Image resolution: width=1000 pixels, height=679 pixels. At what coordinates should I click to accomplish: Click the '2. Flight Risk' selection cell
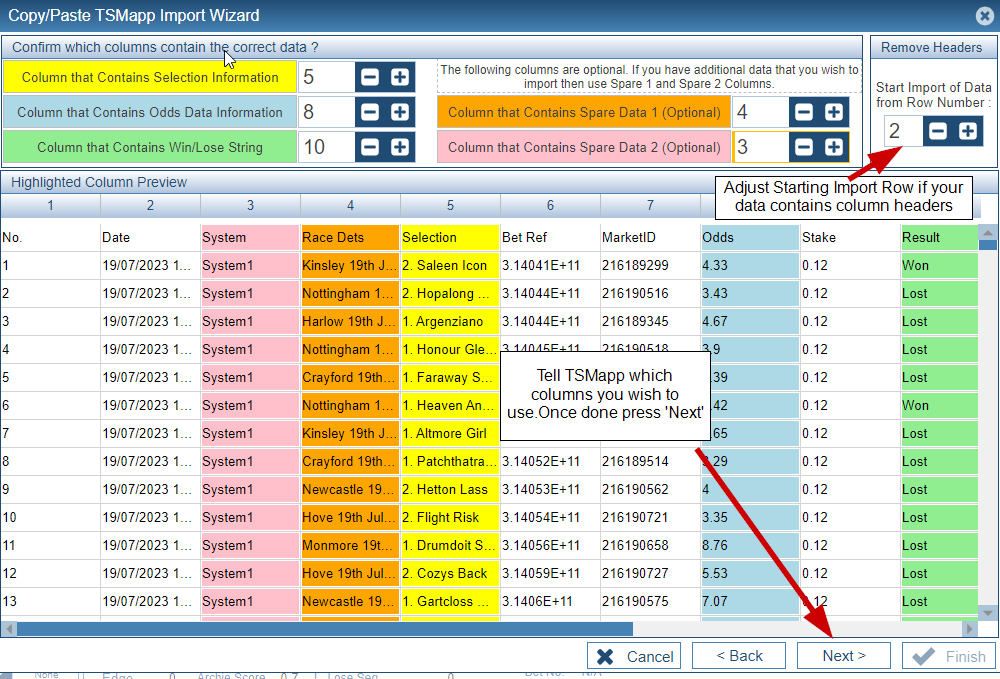click(450, 518)
